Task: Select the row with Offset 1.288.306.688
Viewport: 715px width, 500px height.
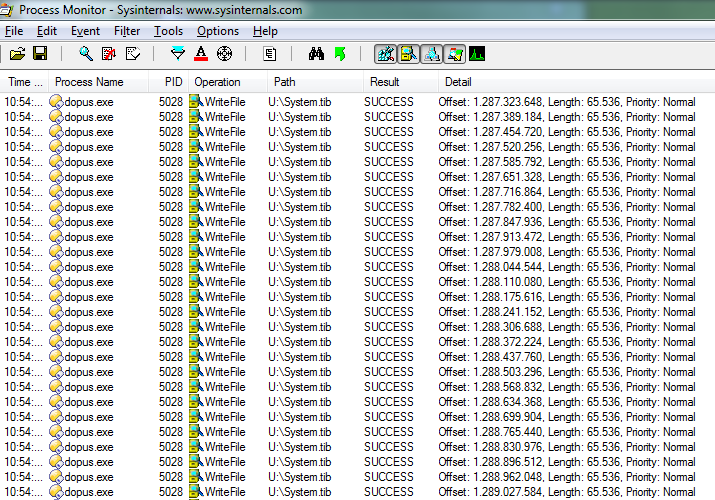Action: coord(358,327)
